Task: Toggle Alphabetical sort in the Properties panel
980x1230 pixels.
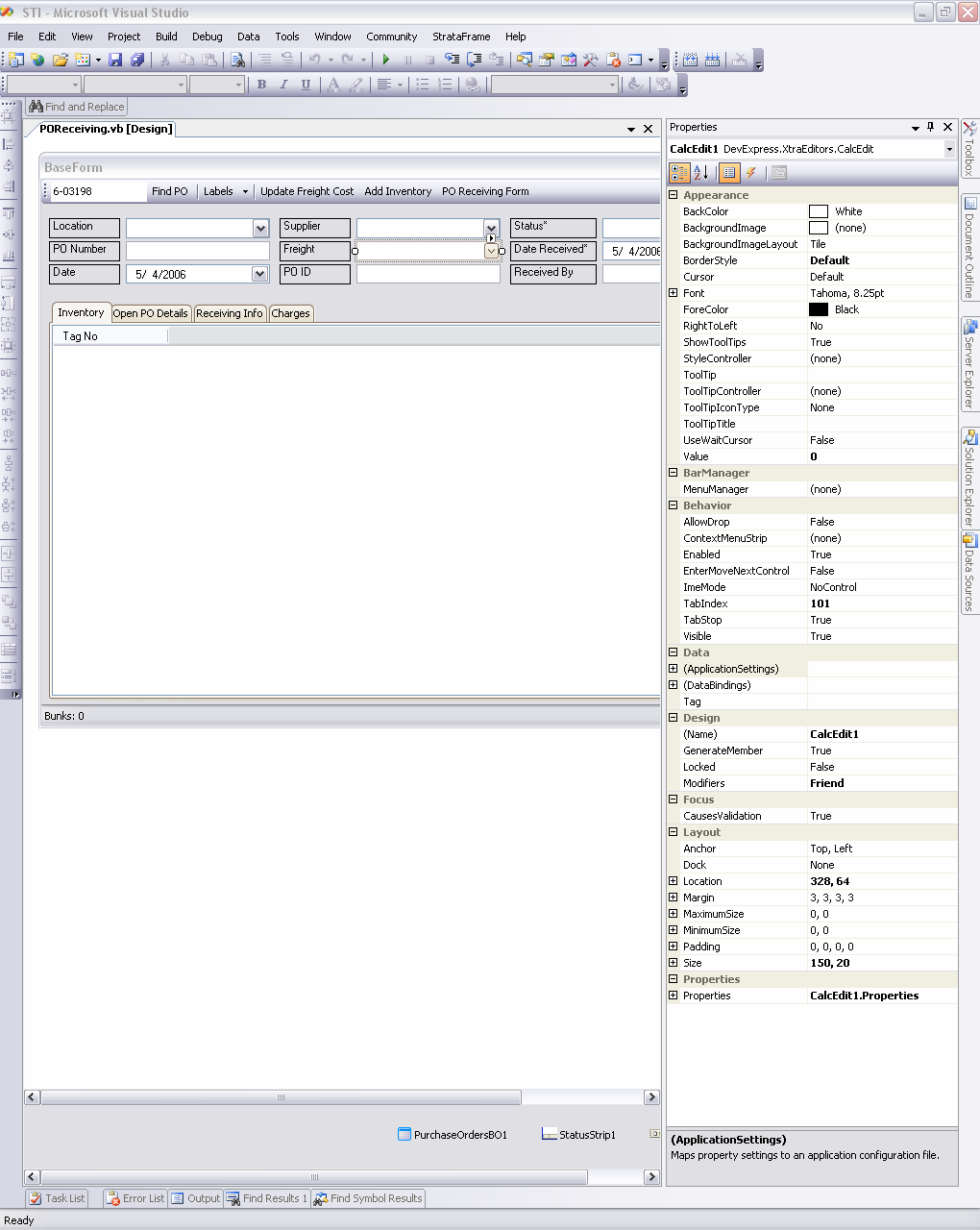Action: click(x=701, y=173)
